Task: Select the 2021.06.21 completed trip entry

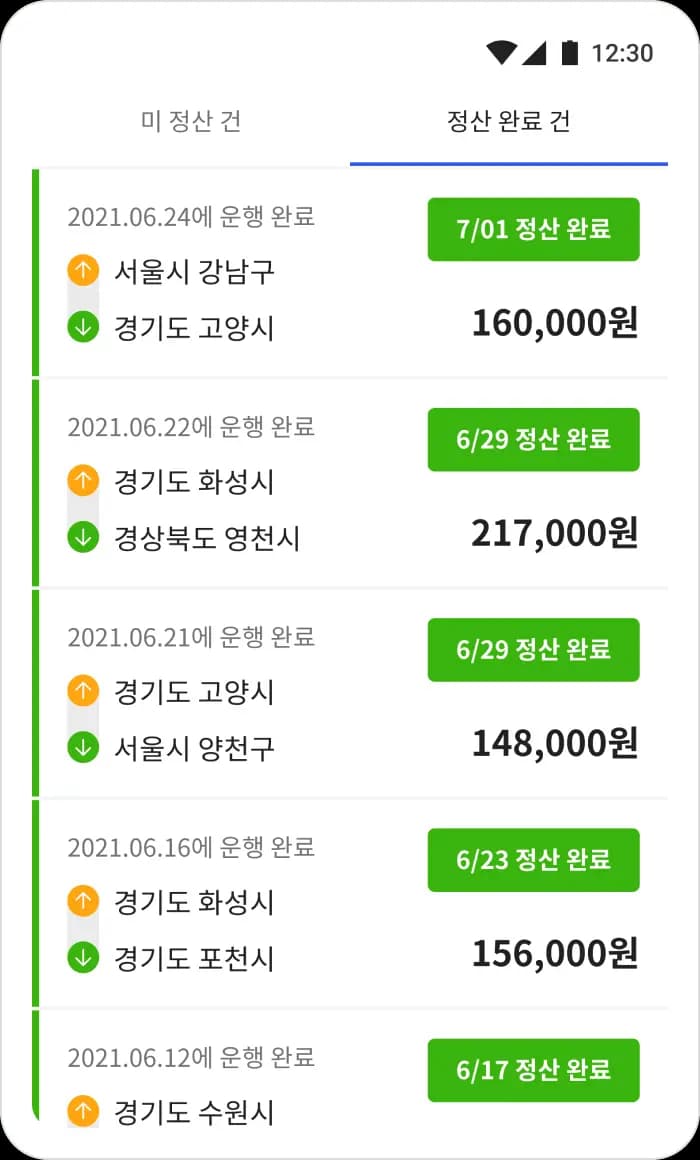Action: [350, 690]
